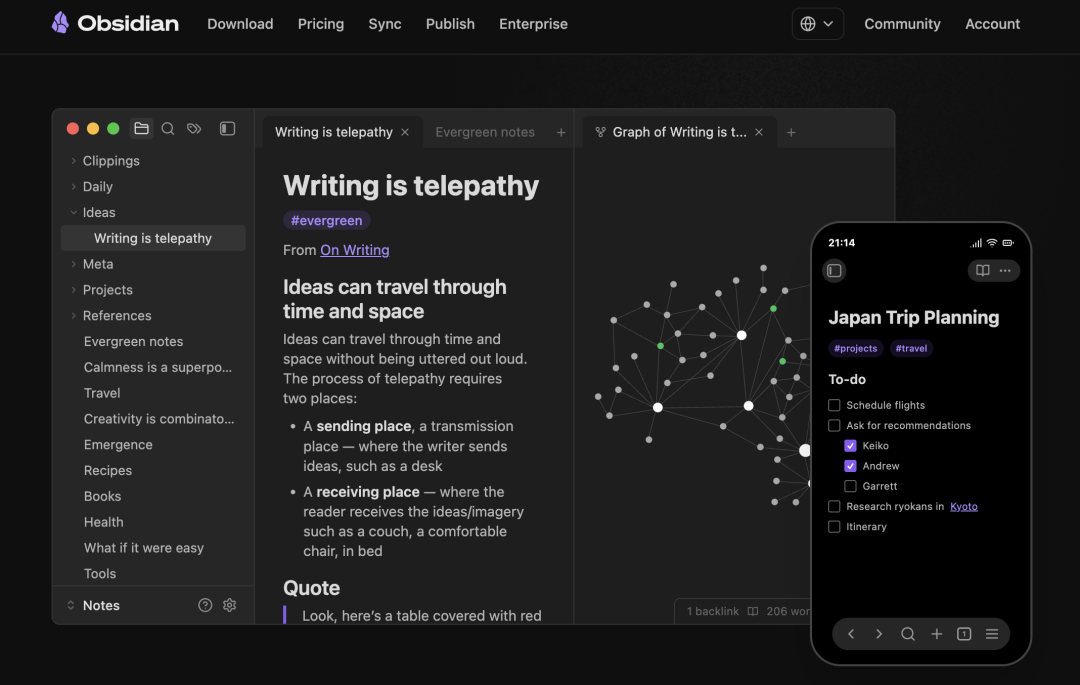Check Ask for recommendations checkbox
The image size is (1080, 685).
834,425
